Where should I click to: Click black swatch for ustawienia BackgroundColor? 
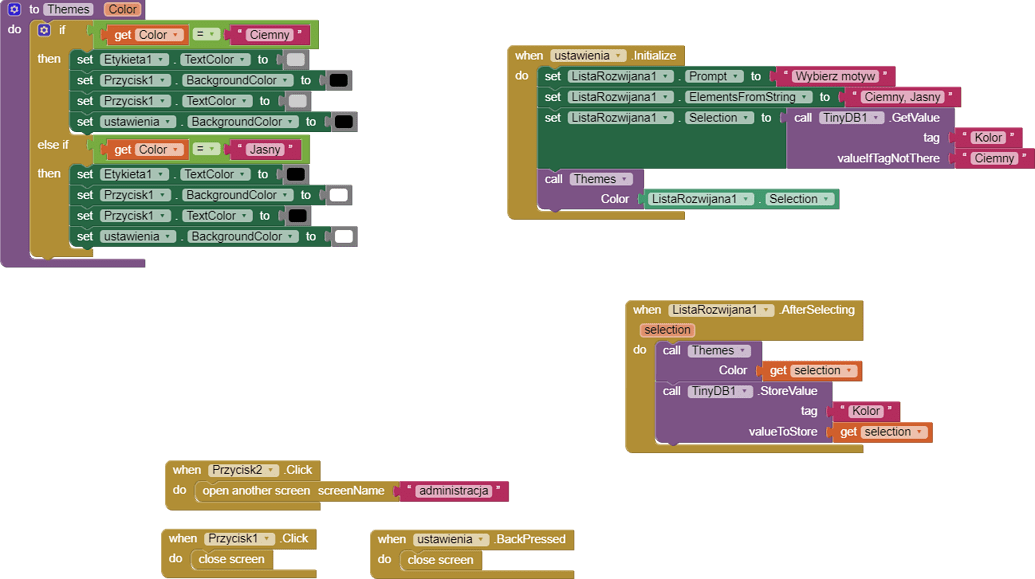(x=343, y=122)
